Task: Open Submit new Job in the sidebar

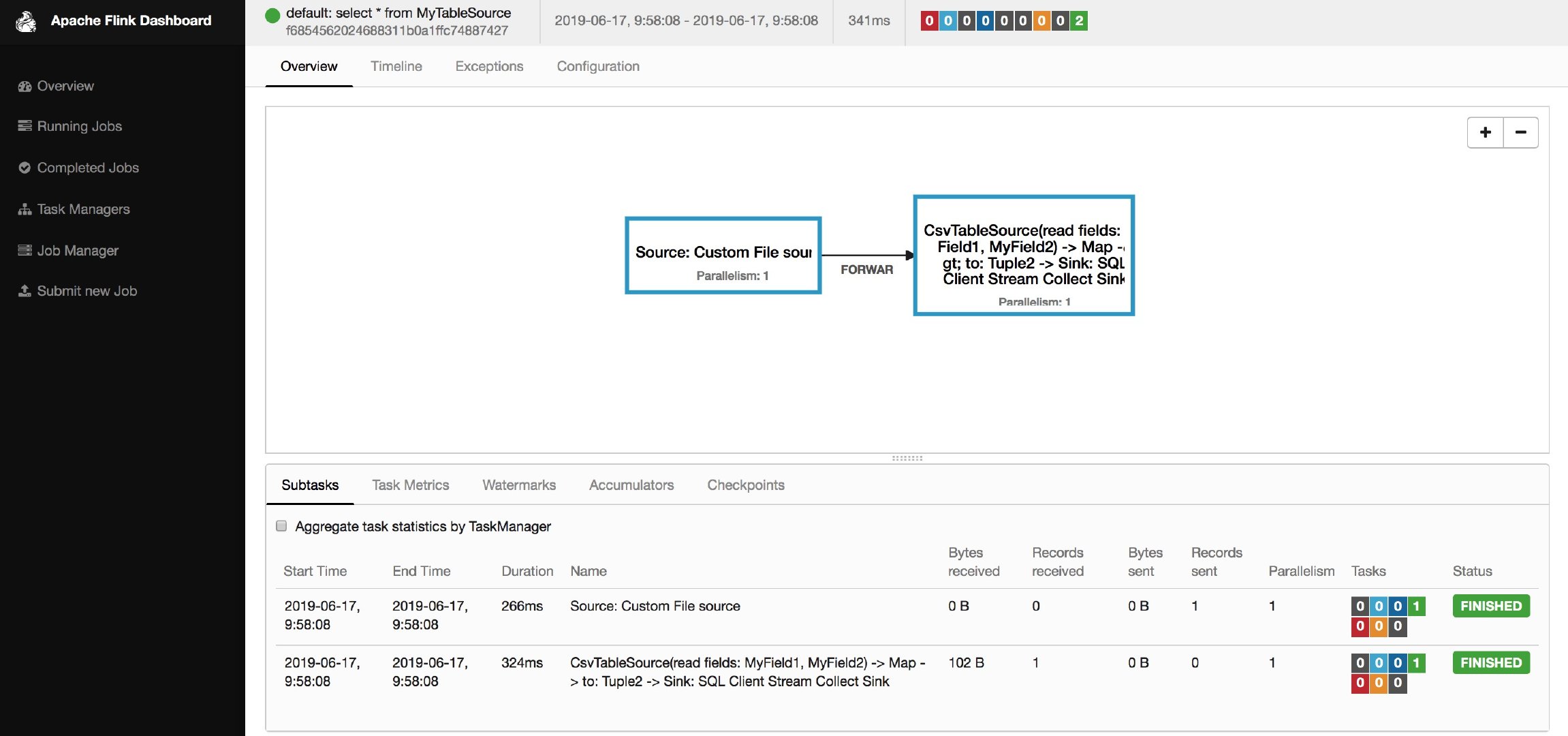Action: (x=87, y=292)
